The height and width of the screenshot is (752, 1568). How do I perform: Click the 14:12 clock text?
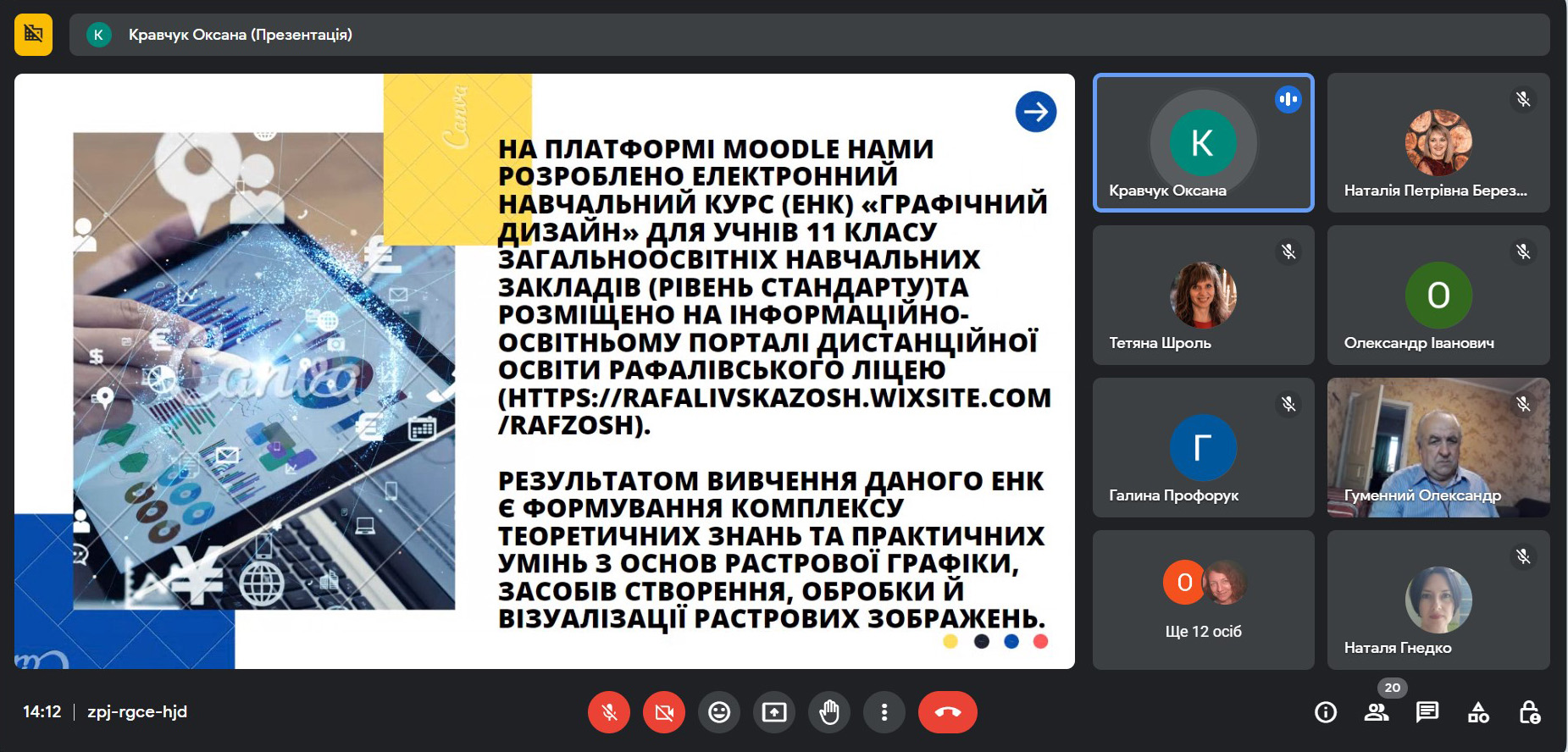pyautogui.click(x=42, y=712)
